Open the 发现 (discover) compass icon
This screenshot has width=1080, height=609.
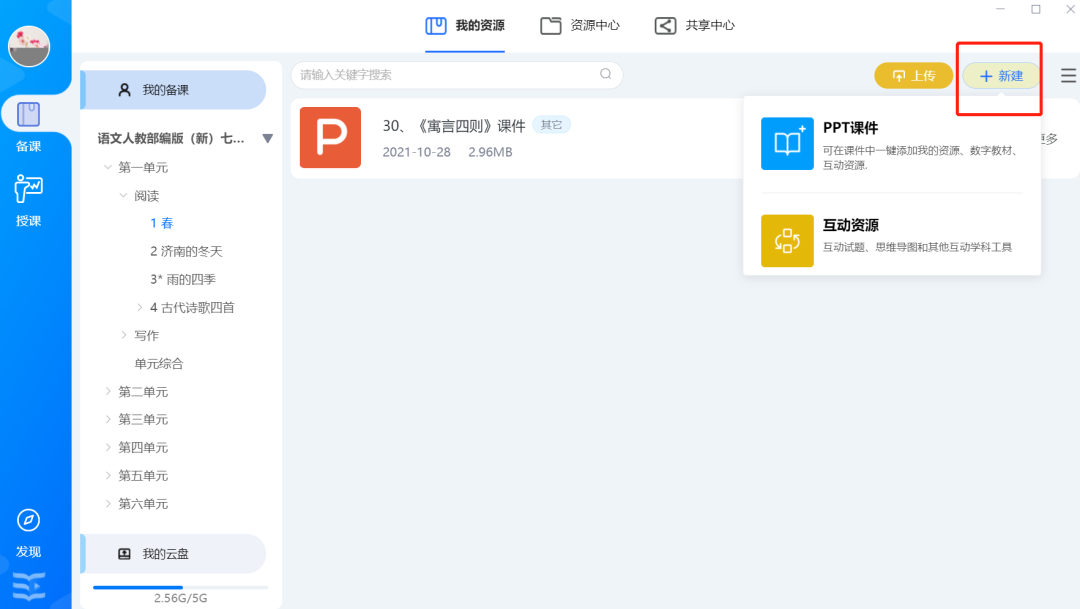[29, 522]
